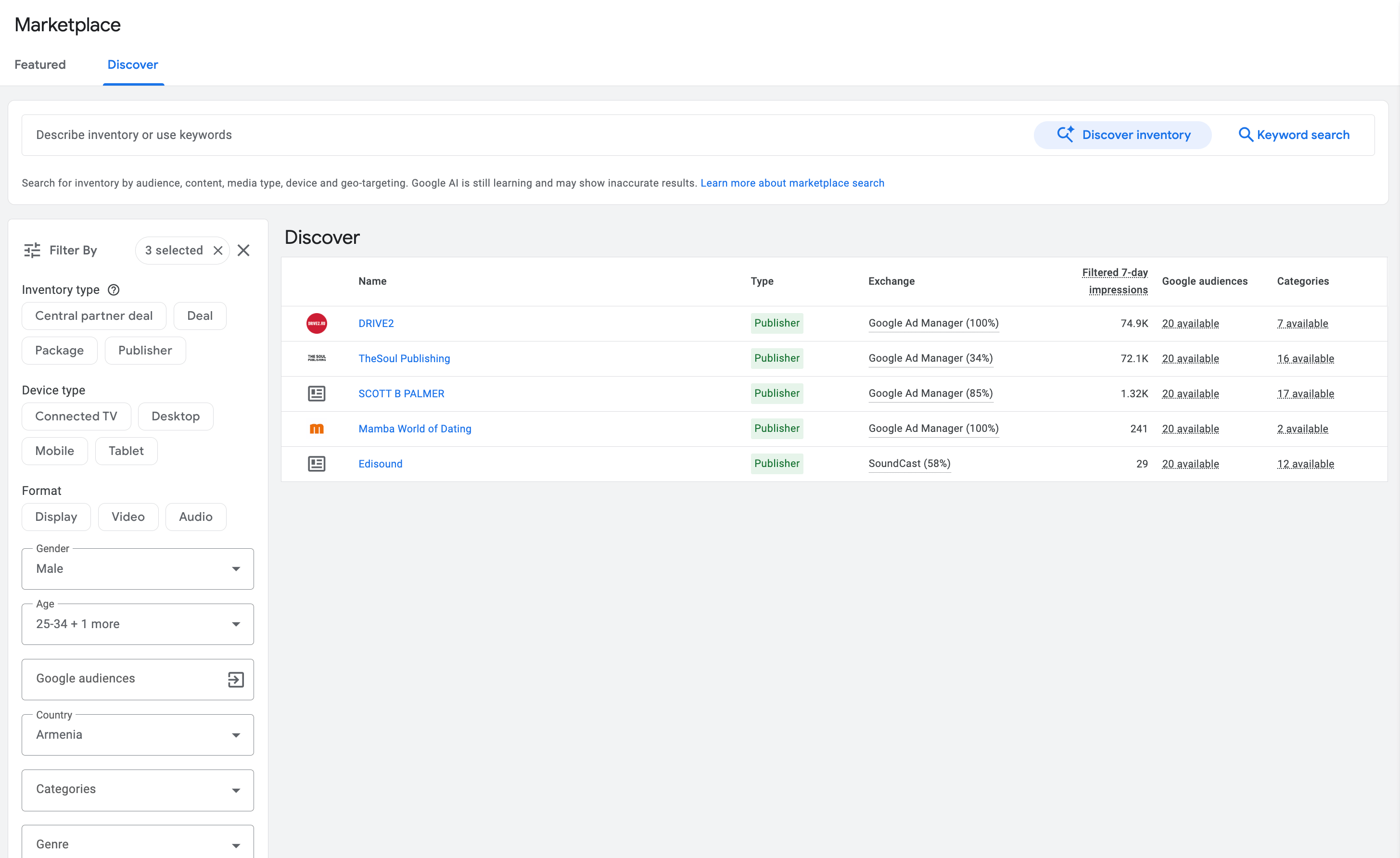Toggle Tablet device chip
Screen dimensions: 1400x858
click(x=126, y=451)
